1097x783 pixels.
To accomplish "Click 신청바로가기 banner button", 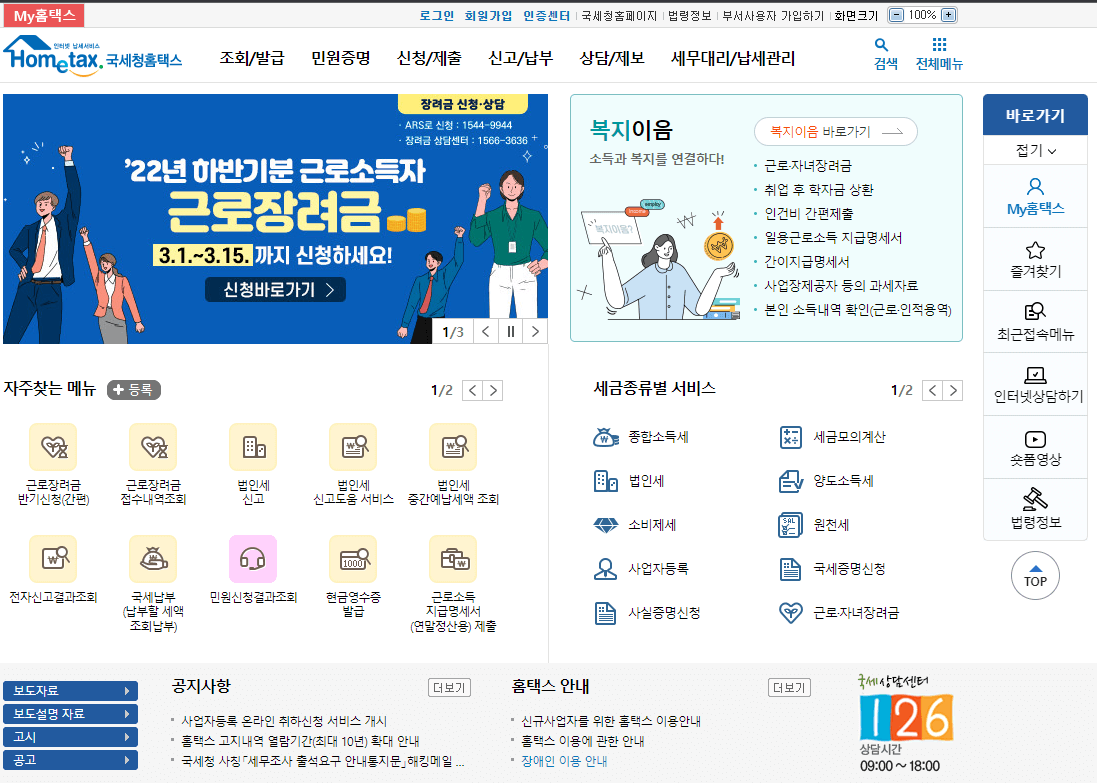I will coord(276,290).
